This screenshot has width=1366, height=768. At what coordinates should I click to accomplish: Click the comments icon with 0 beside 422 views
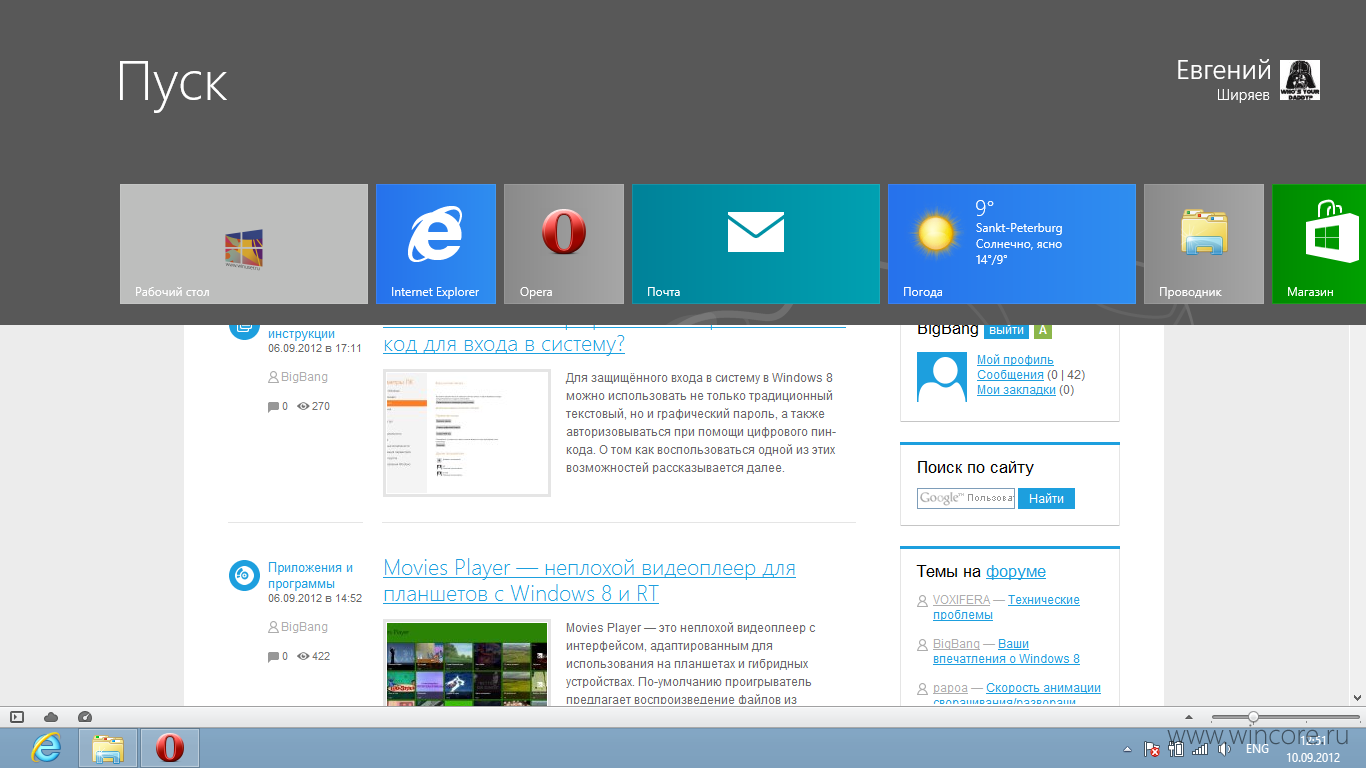click(273, 657)
